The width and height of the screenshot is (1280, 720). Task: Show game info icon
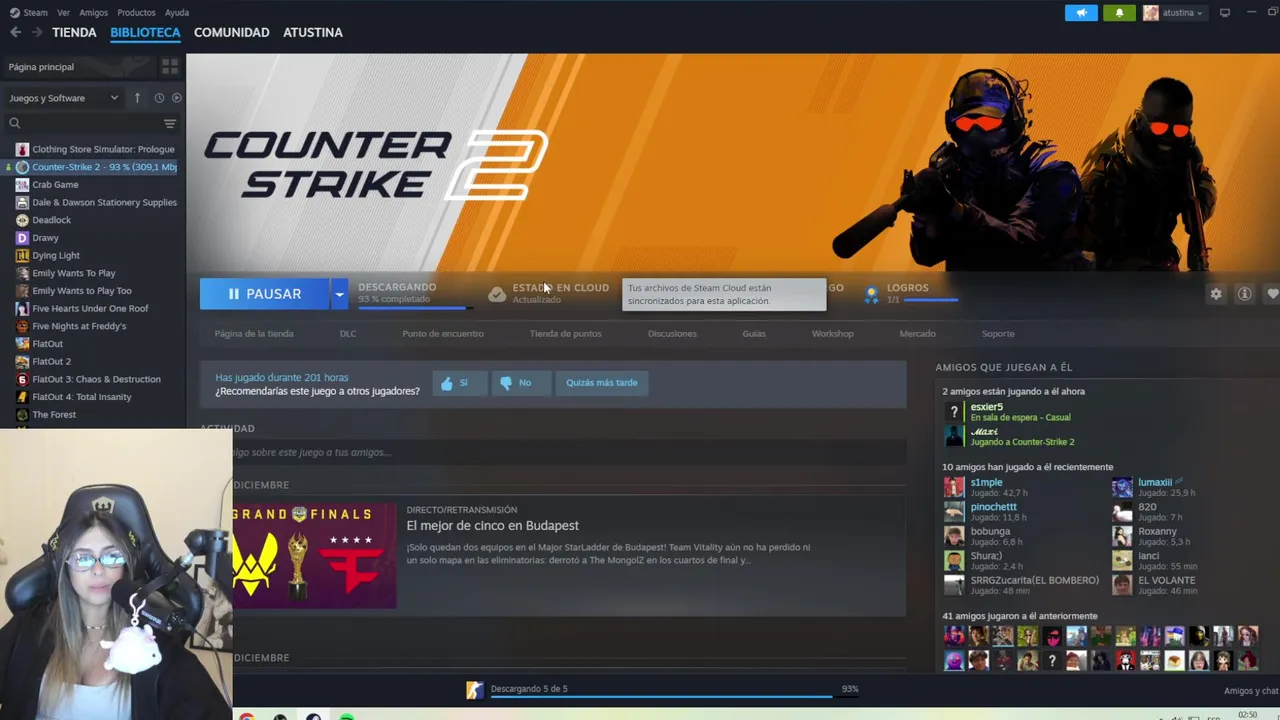point(1245,294)
